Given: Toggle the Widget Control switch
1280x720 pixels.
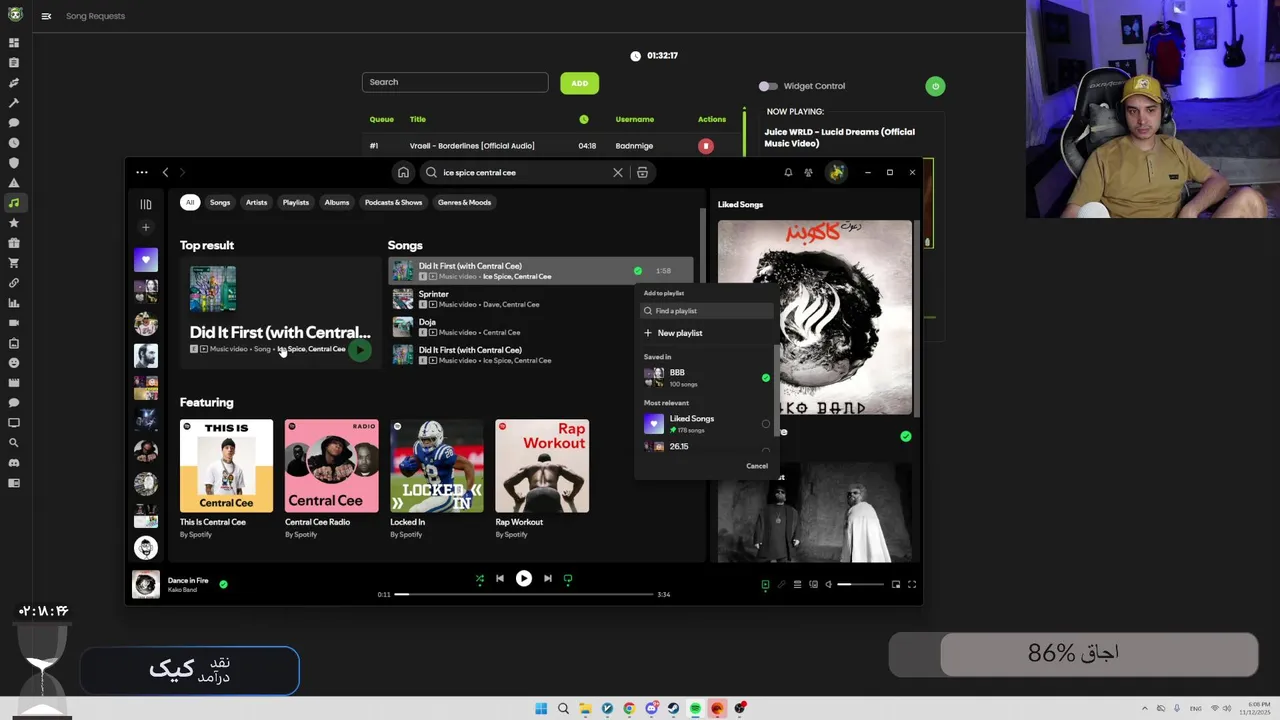Looking at the screenshot, I should click(x=767, y=86).
